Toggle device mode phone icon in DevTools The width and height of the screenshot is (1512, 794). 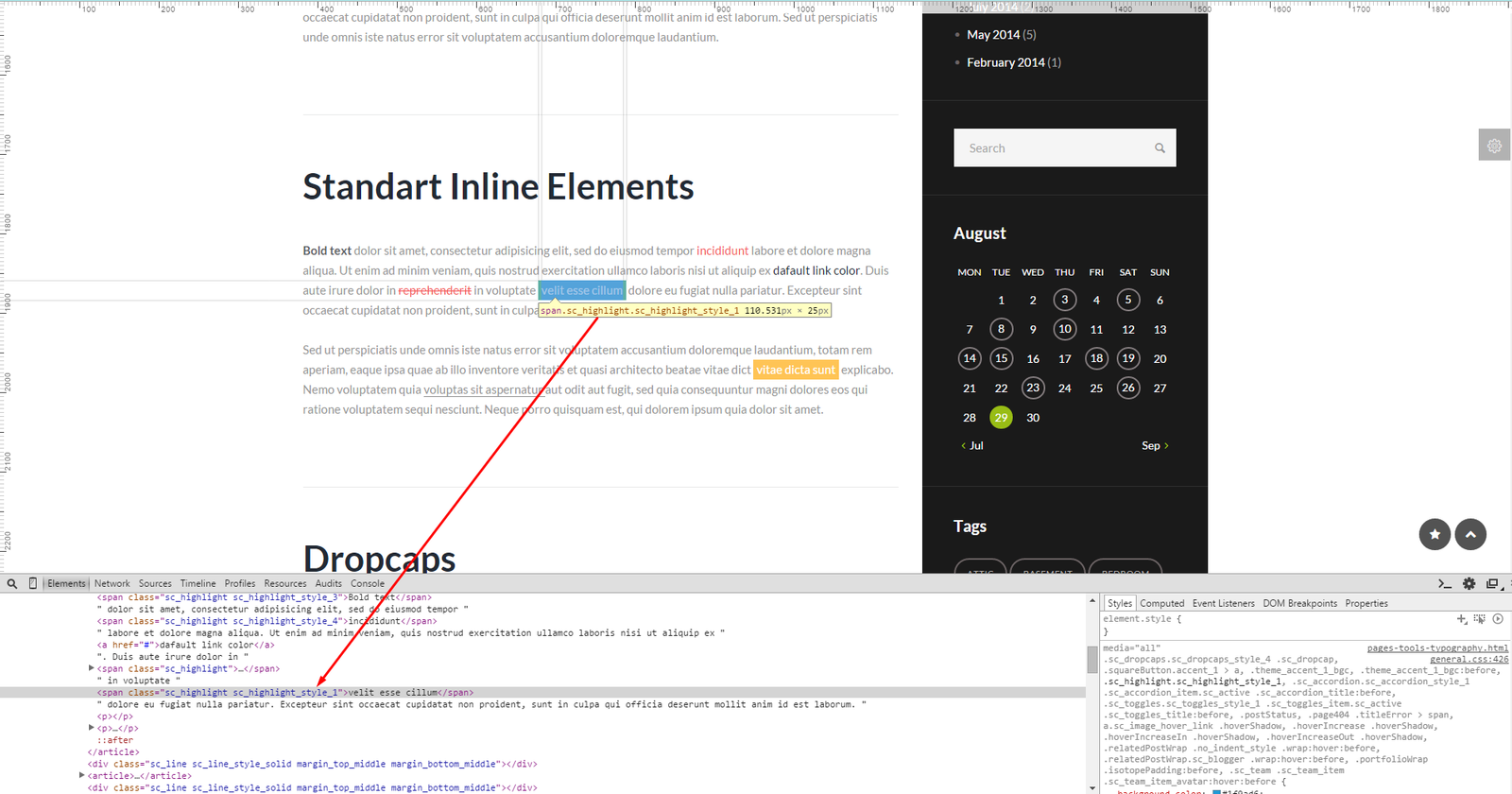(33, 584)
